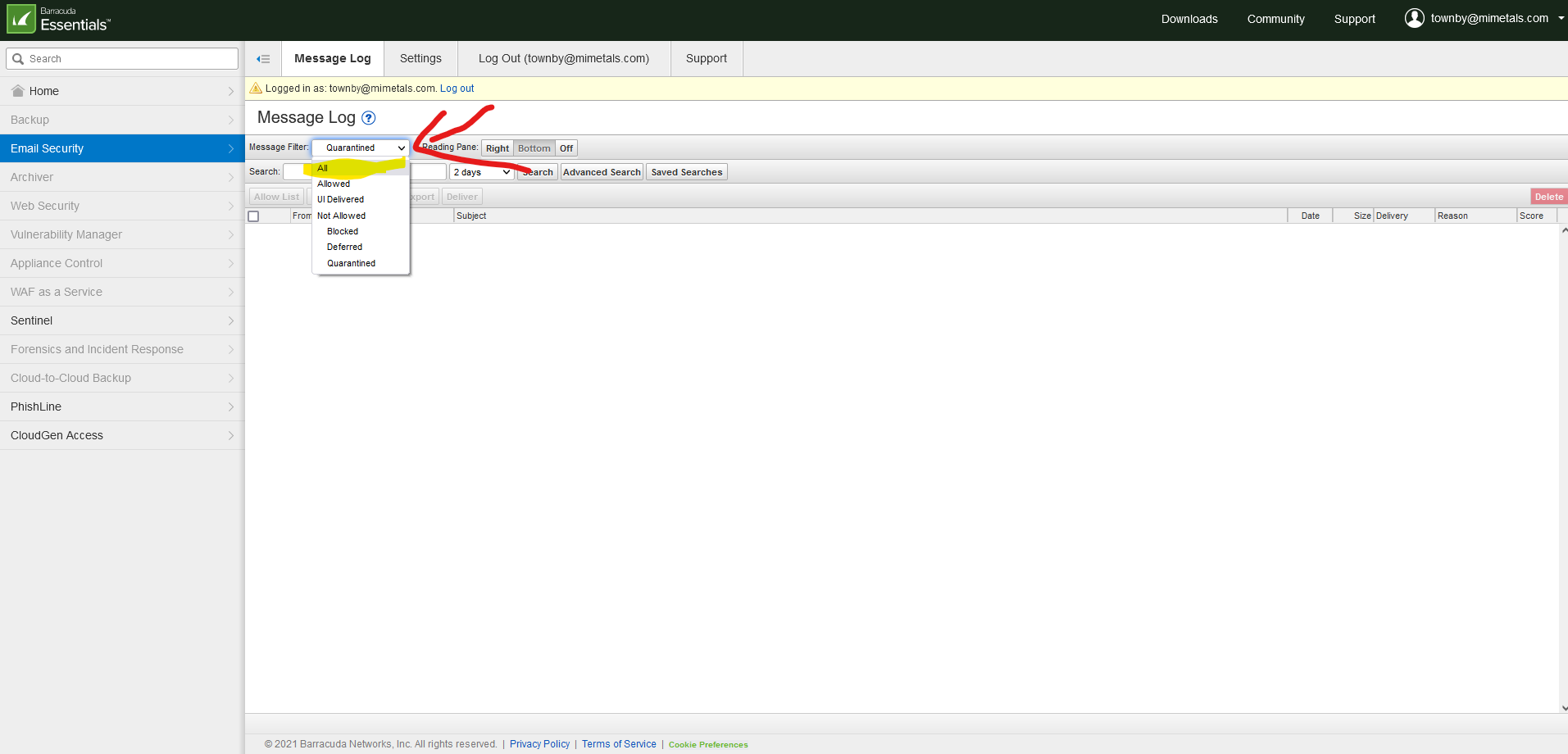Screen dimensions: 1568x754
Task: Turn Reading Pane Off
Action: [566, 148]
